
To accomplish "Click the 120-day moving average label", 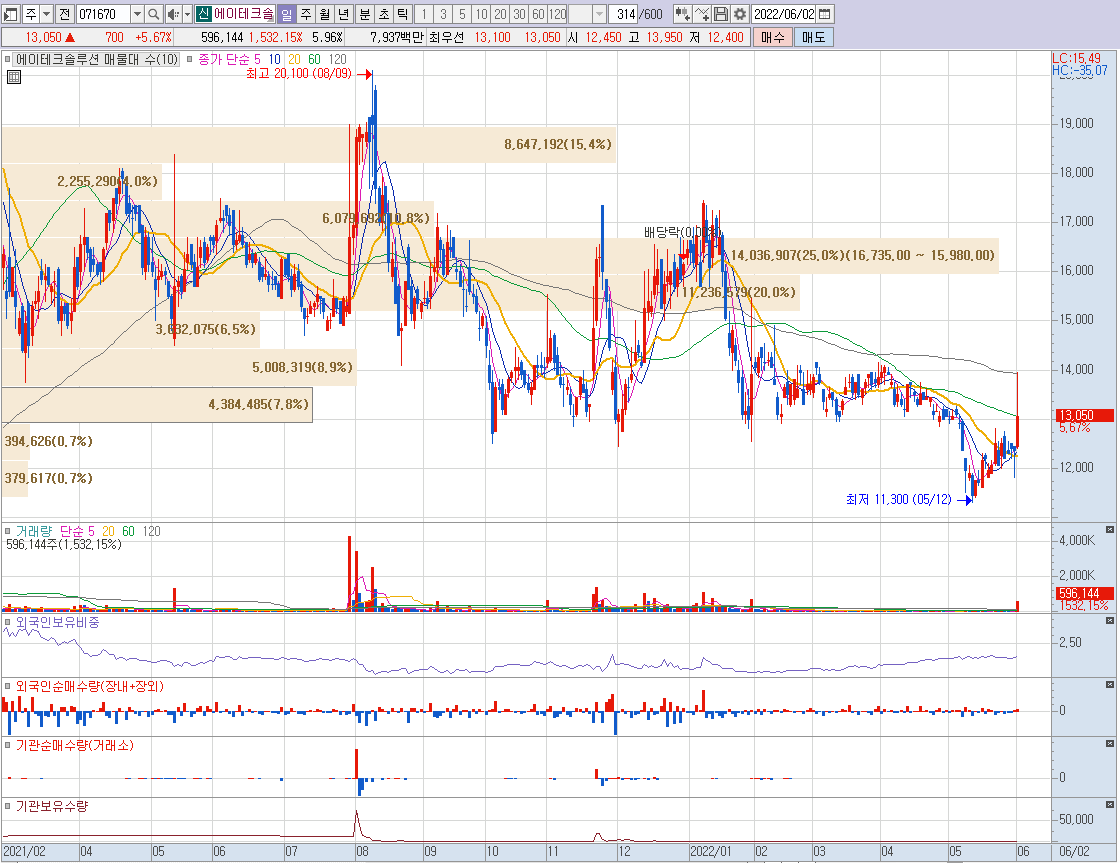I will point(338,59).
